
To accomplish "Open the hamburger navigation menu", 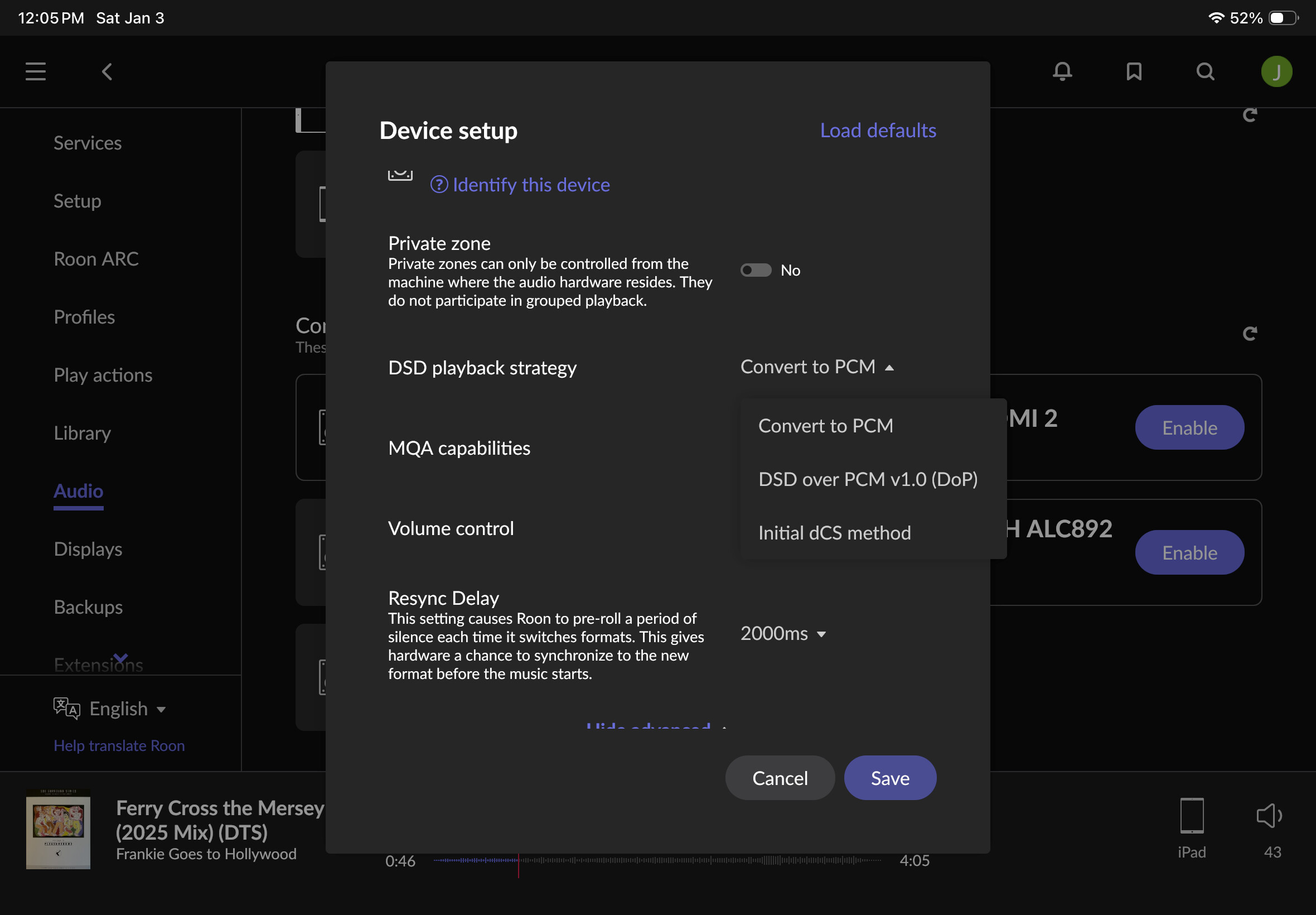I will pos(36,71).
